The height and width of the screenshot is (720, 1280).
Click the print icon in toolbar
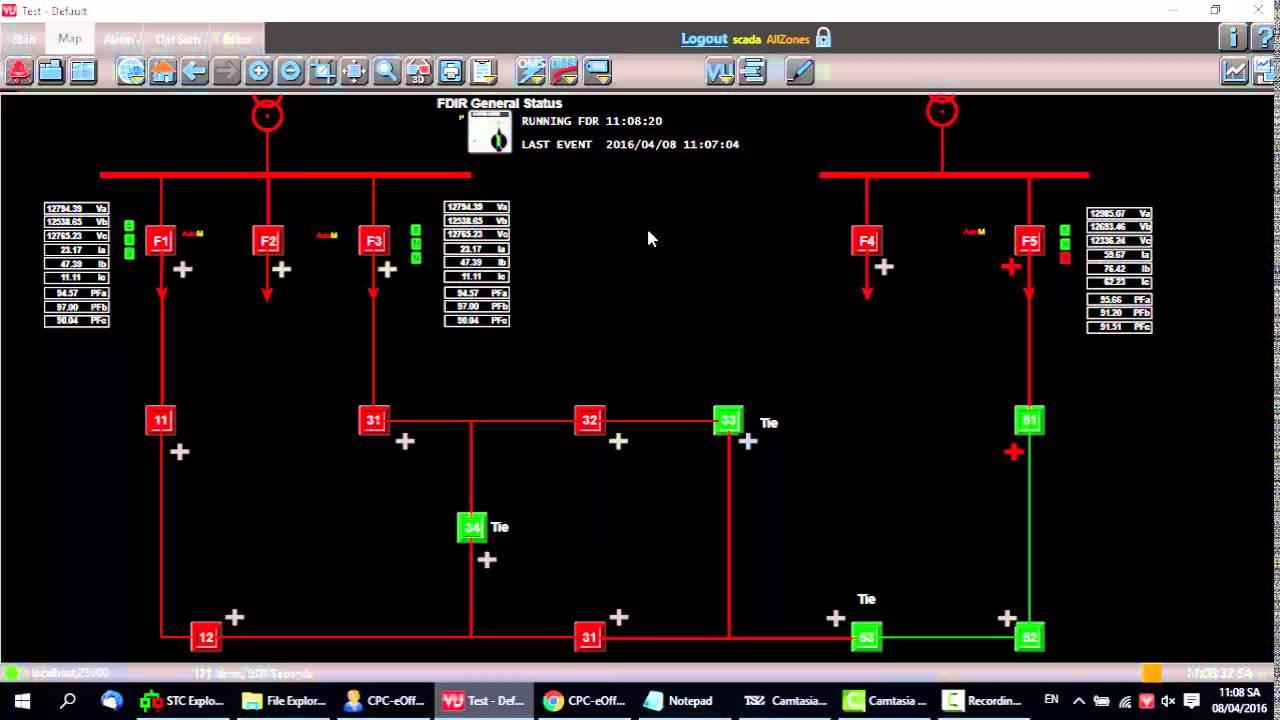point(451,71)
